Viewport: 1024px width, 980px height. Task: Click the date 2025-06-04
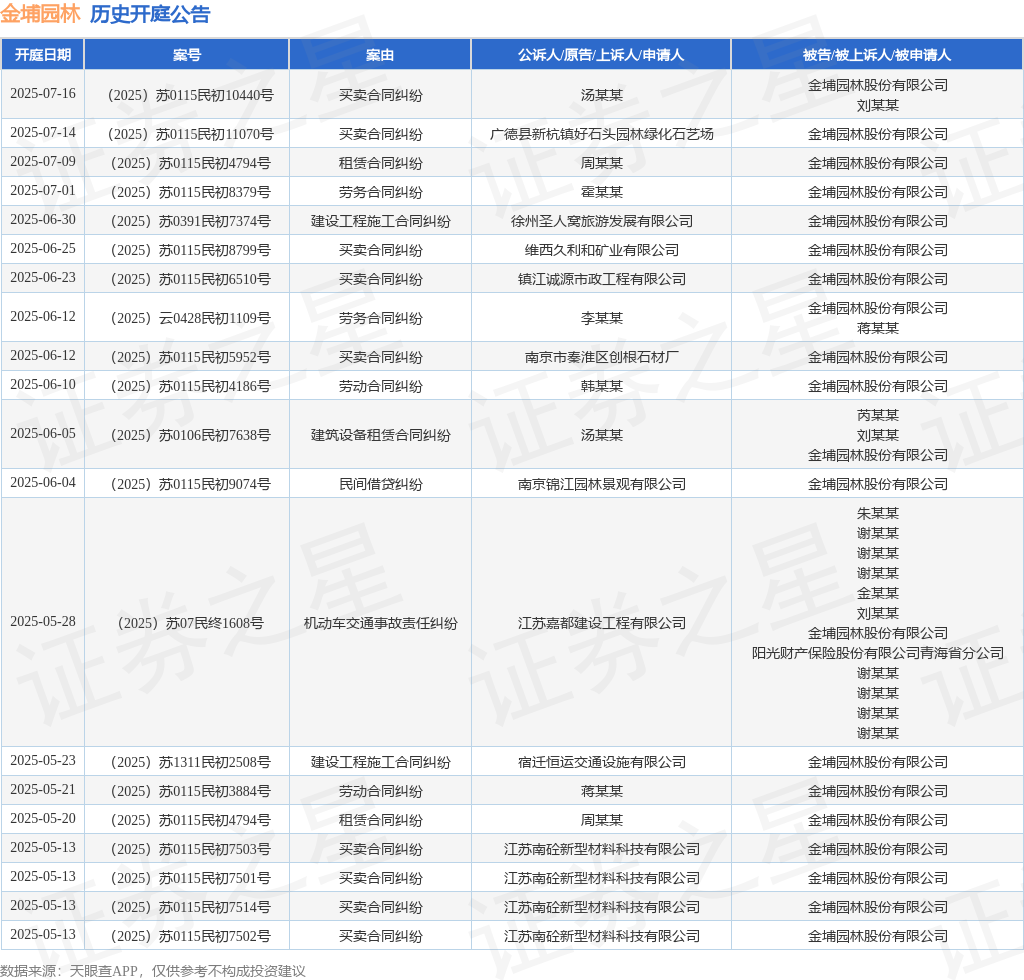click(x=43, y=482)
